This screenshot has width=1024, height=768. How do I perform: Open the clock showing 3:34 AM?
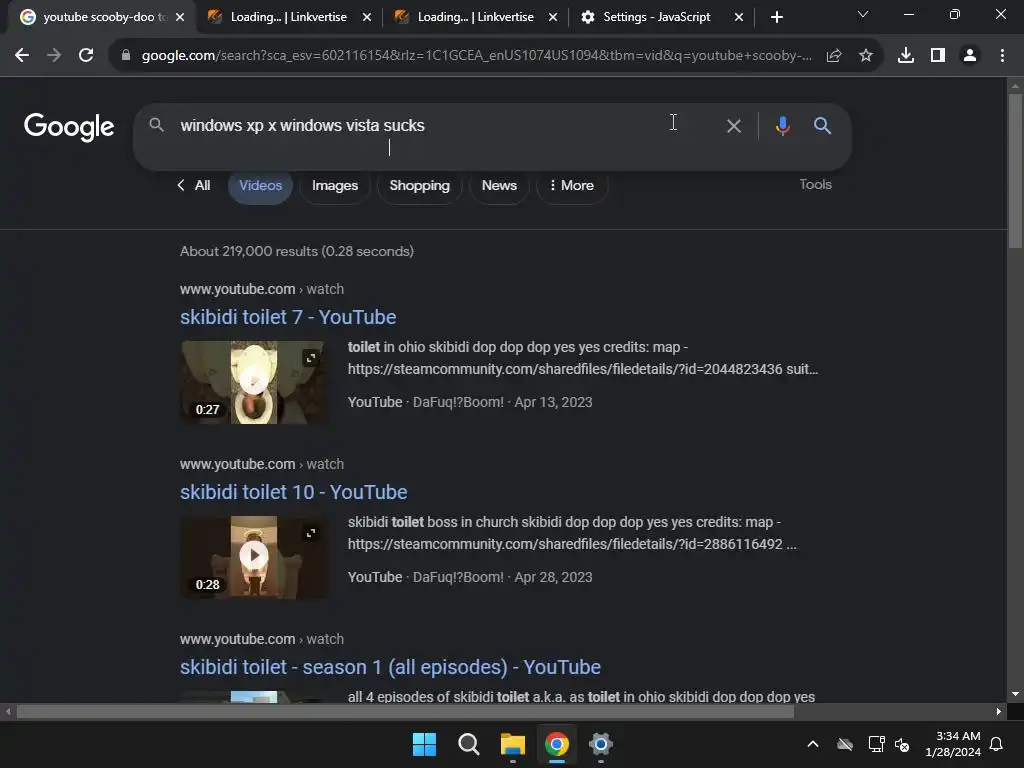click(x=953, y=744)
